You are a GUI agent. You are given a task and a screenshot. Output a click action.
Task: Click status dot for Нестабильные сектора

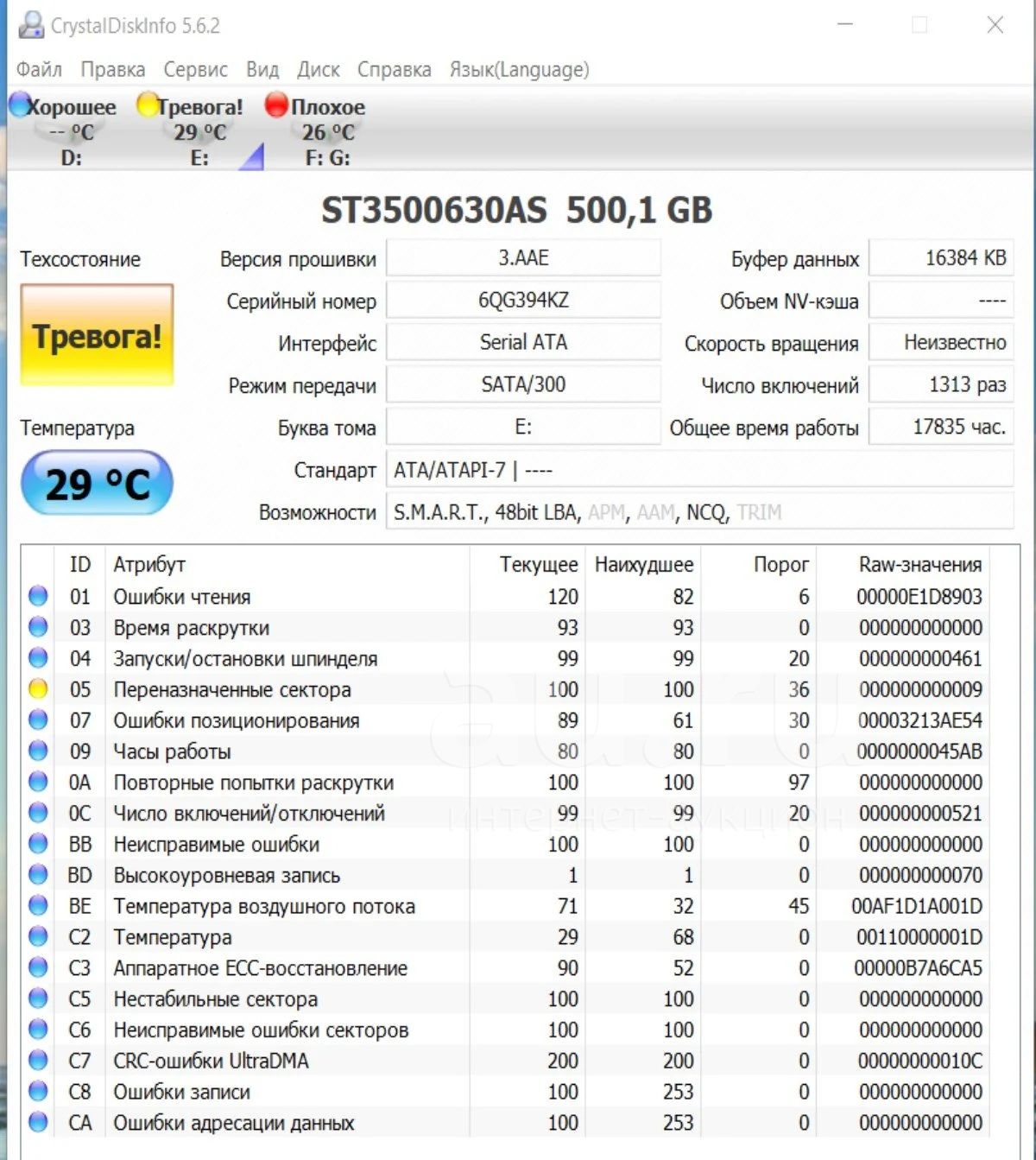point(38,998)
